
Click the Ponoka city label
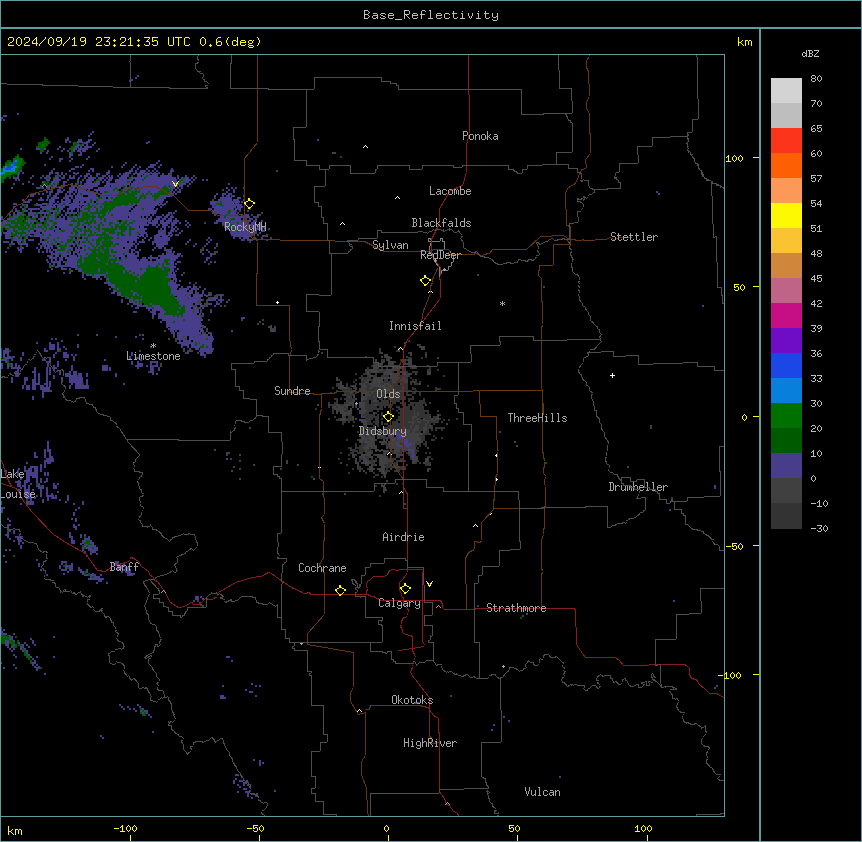480,136
